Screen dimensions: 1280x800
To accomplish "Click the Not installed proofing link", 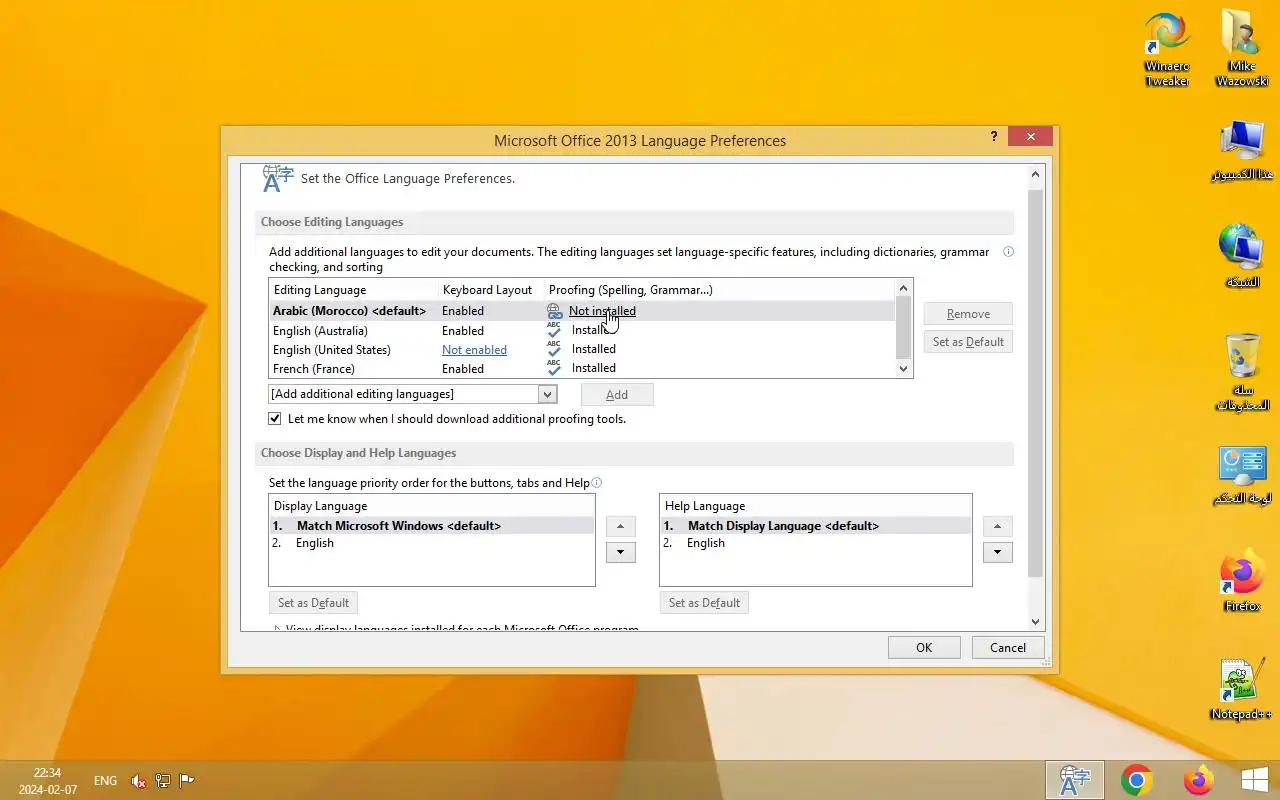I will click(x=602, y=311).
